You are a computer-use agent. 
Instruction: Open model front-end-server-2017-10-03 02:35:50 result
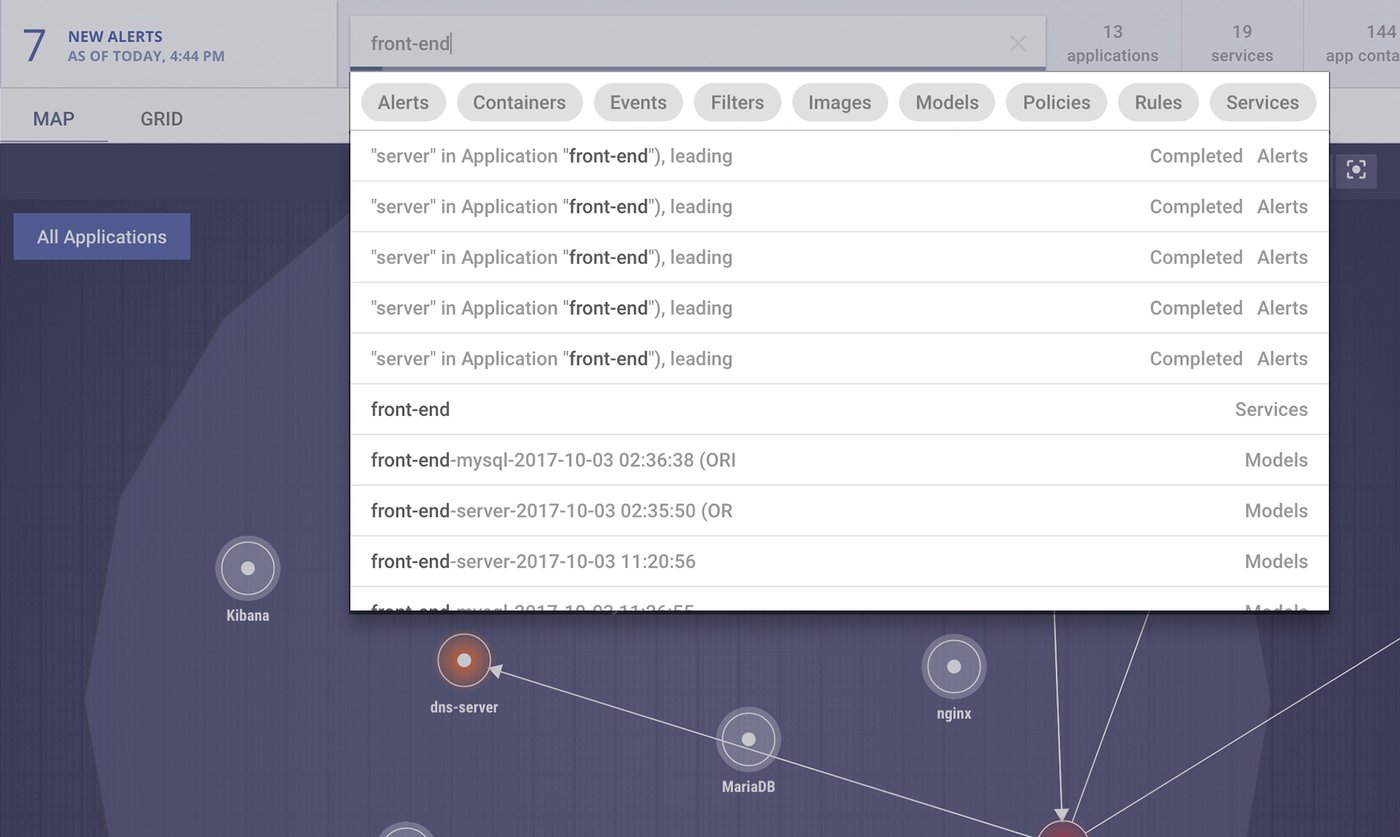pos(839,511)
